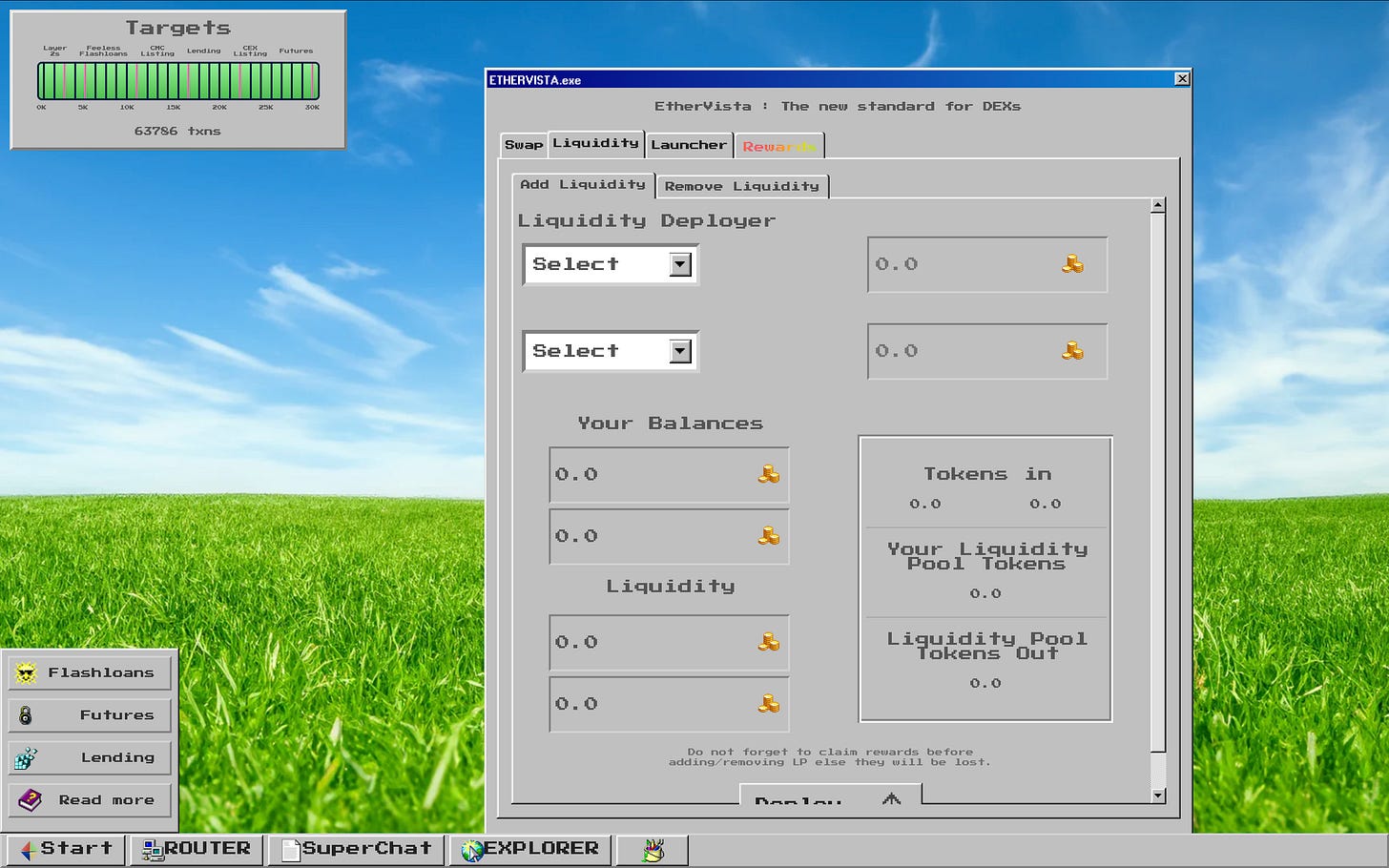
Task: Click 'Liquidity Pool Tokens Out' label
Action: pos(987,646)
